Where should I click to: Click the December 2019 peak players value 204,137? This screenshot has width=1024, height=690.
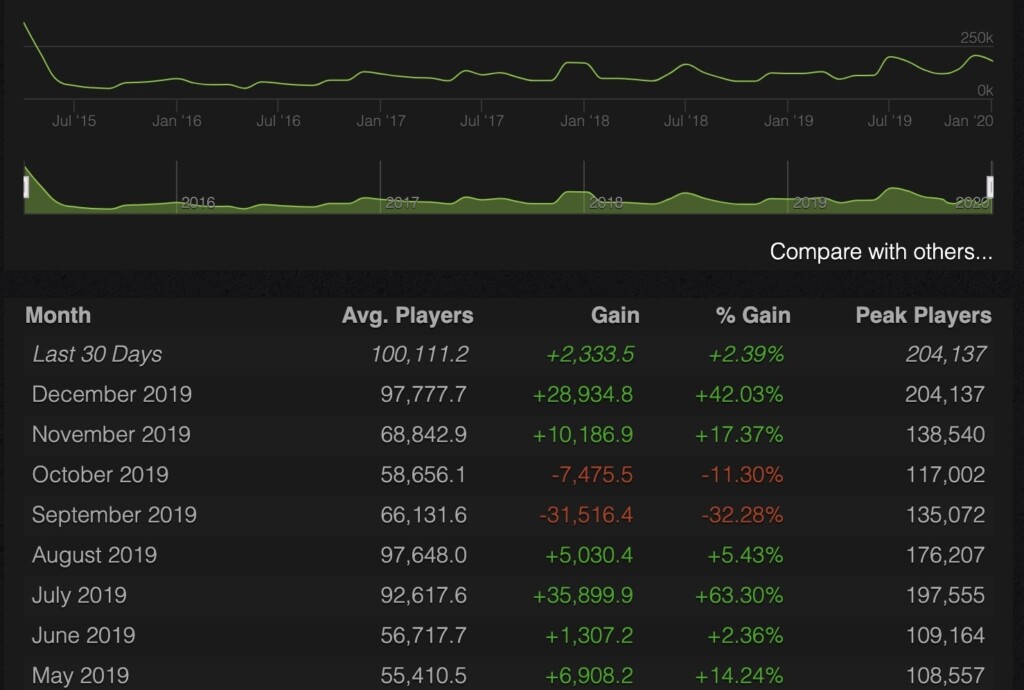pyautogui.click(x=944, y=394)
